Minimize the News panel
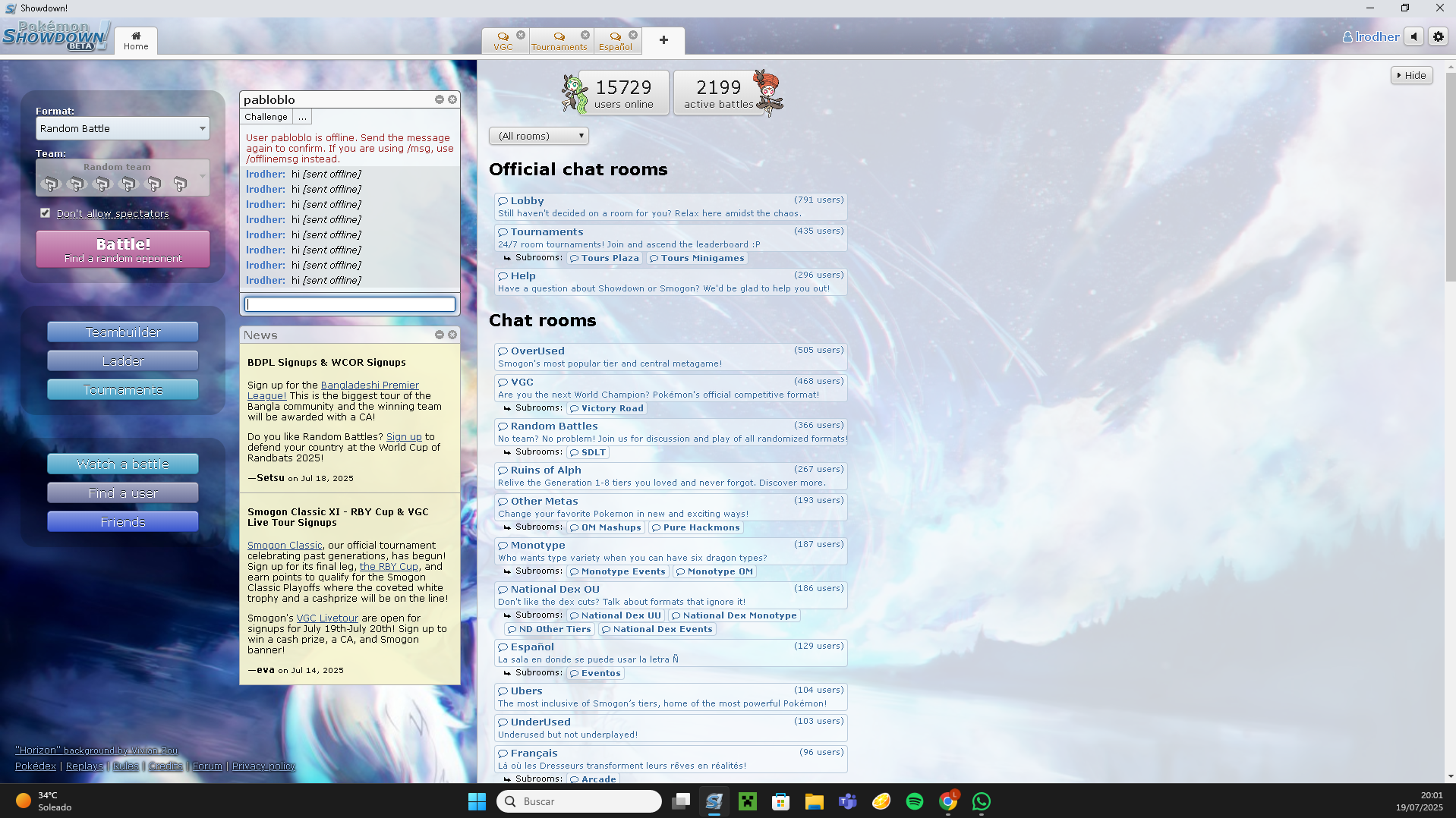 pos(440,335)
